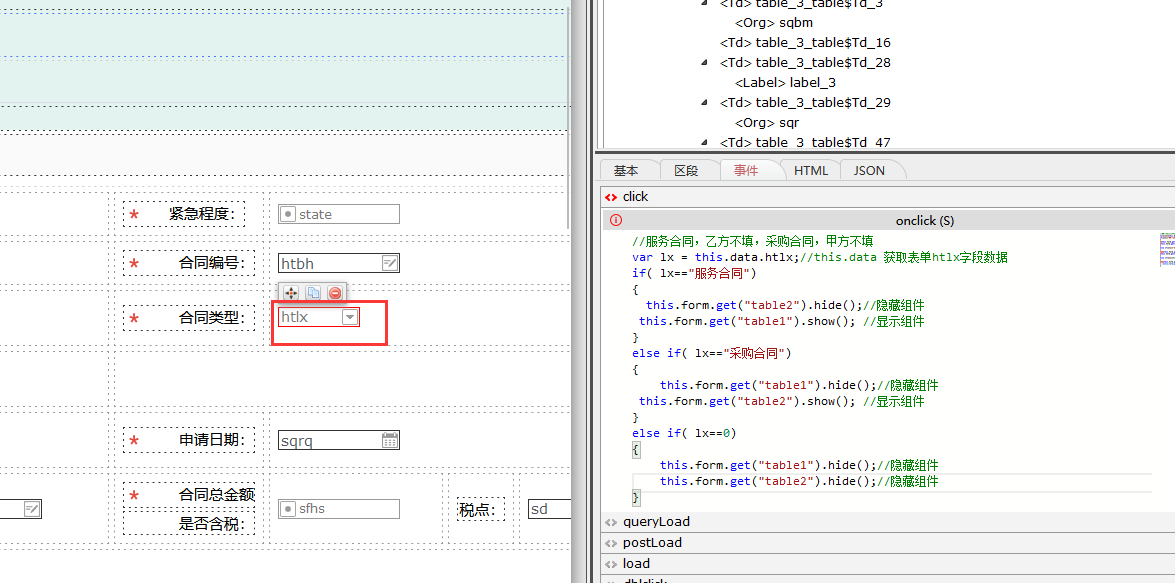Click the code minimap thumbnail in script editor
The width and height of the screenshot is (1175, 583).
click(x=1167, y=250)
